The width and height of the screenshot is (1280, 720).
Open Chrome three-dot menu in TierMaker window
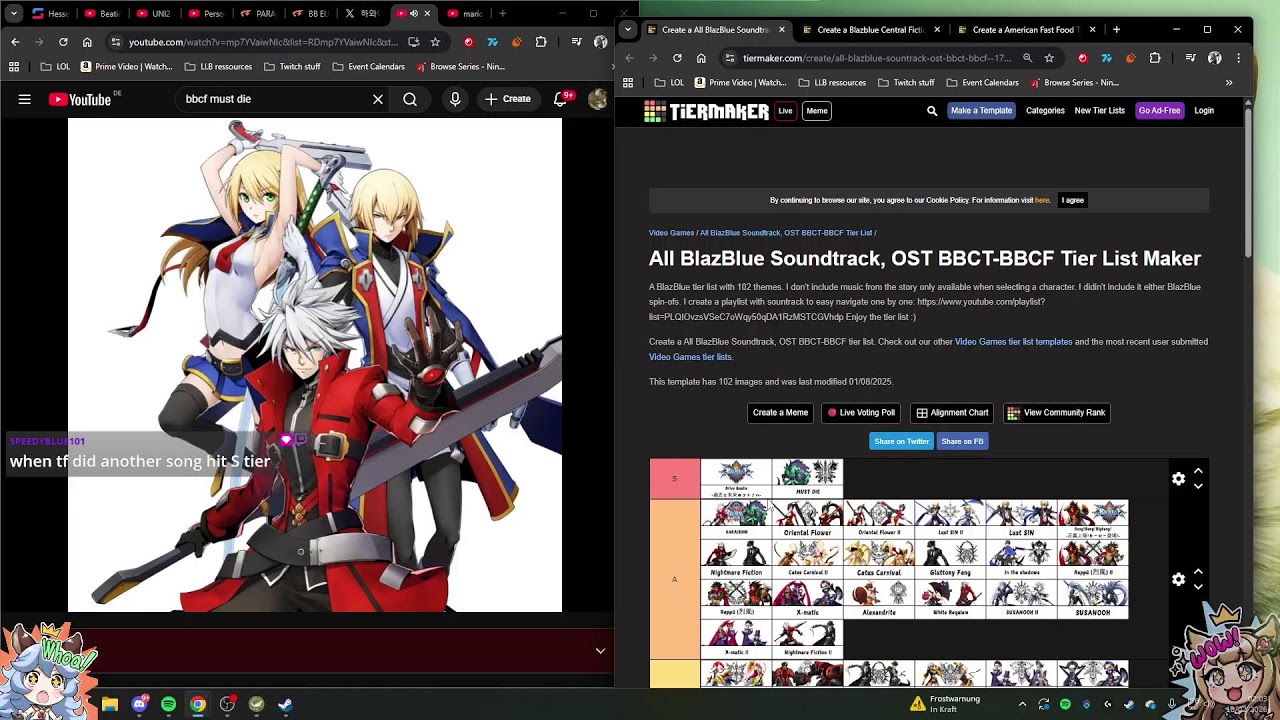tap(1237, 58)
